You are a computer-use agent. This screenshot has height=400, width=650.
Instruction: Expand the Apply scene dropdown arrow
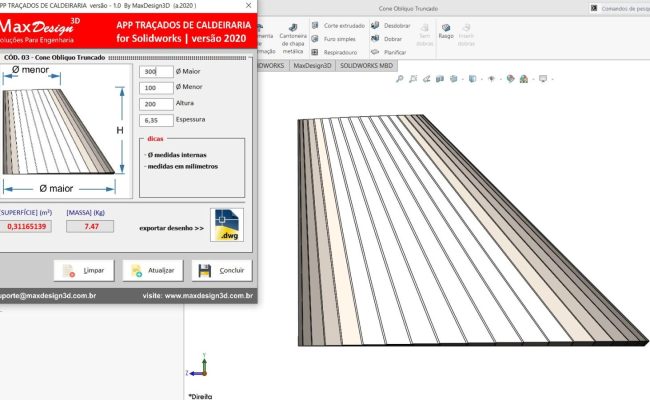(x=534, y=79)
